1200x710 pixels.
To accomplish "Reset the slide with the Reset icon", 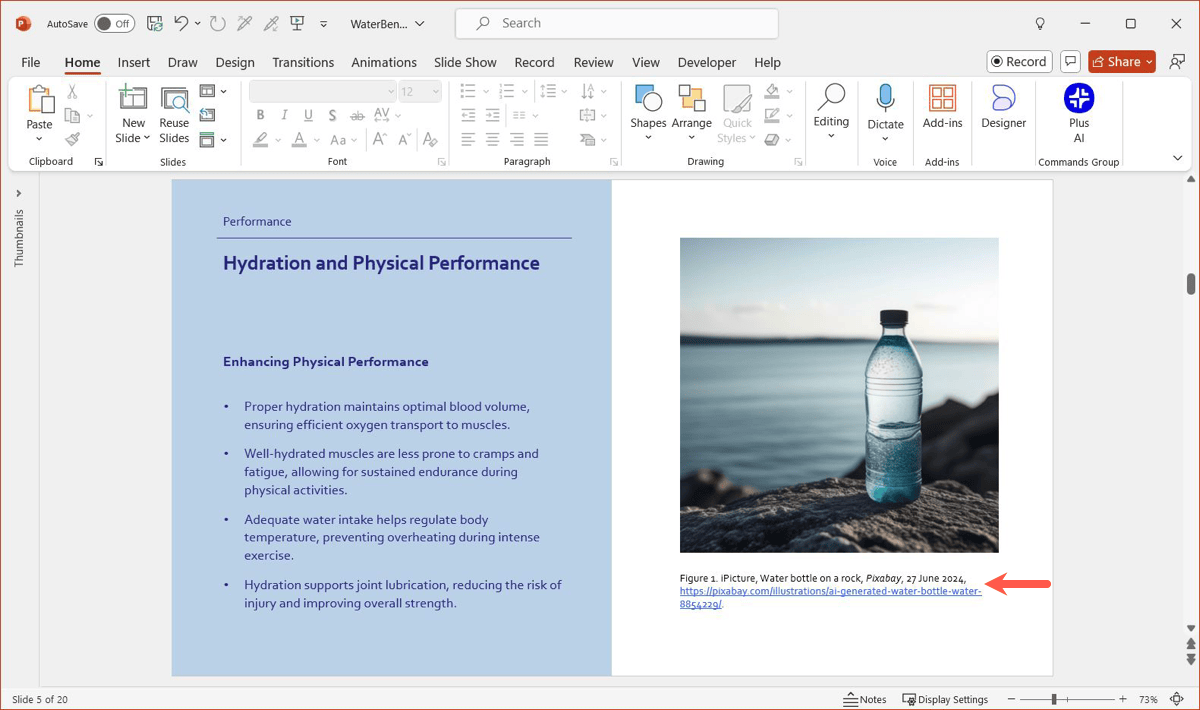I will [207, 115].
